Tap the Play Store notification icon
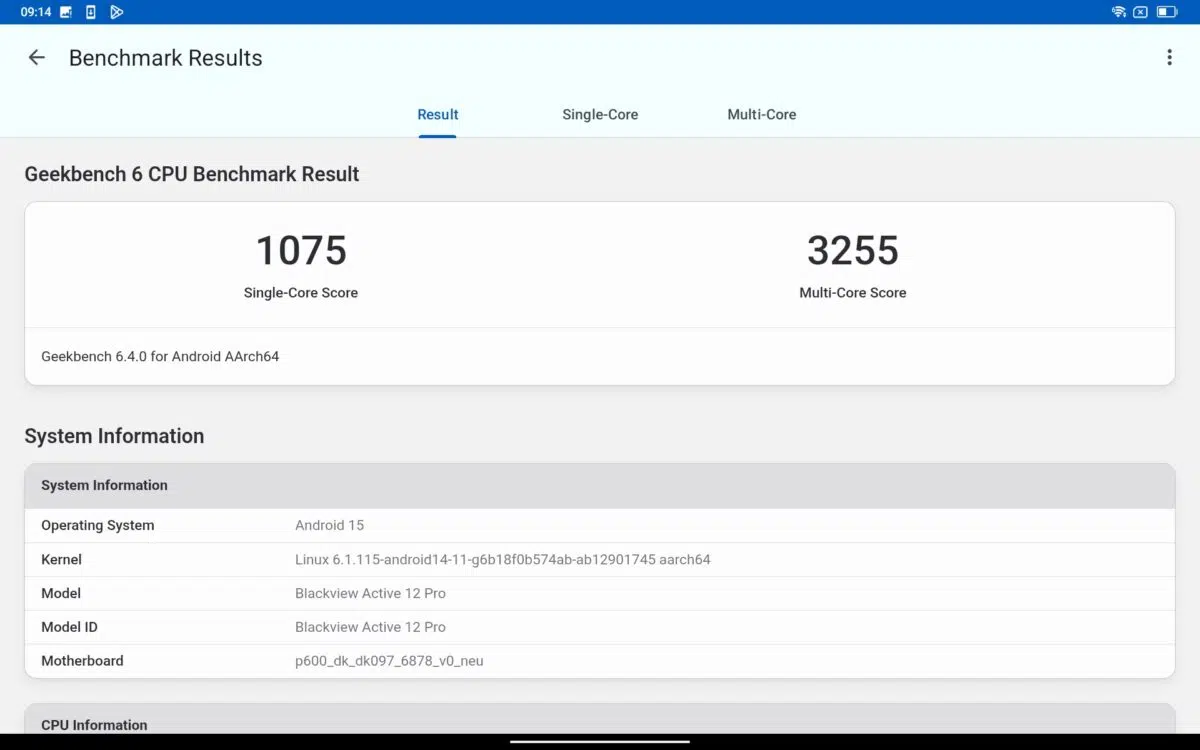This screenshot has height=750, width=1200. [x=116, y=12]
